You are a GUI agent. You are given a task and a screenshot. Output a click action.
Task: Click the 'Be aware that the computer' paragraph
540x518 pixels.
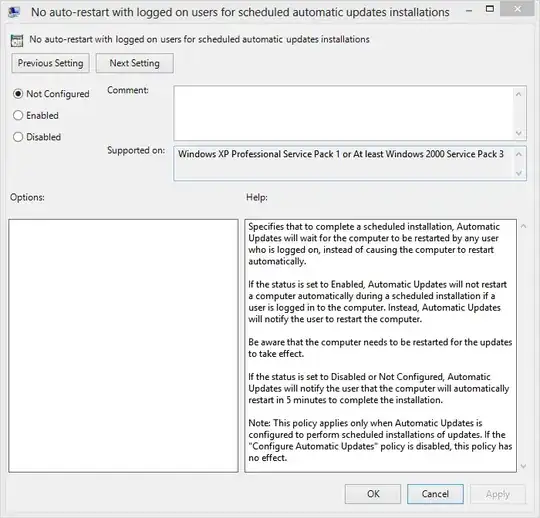pos(380,348)
